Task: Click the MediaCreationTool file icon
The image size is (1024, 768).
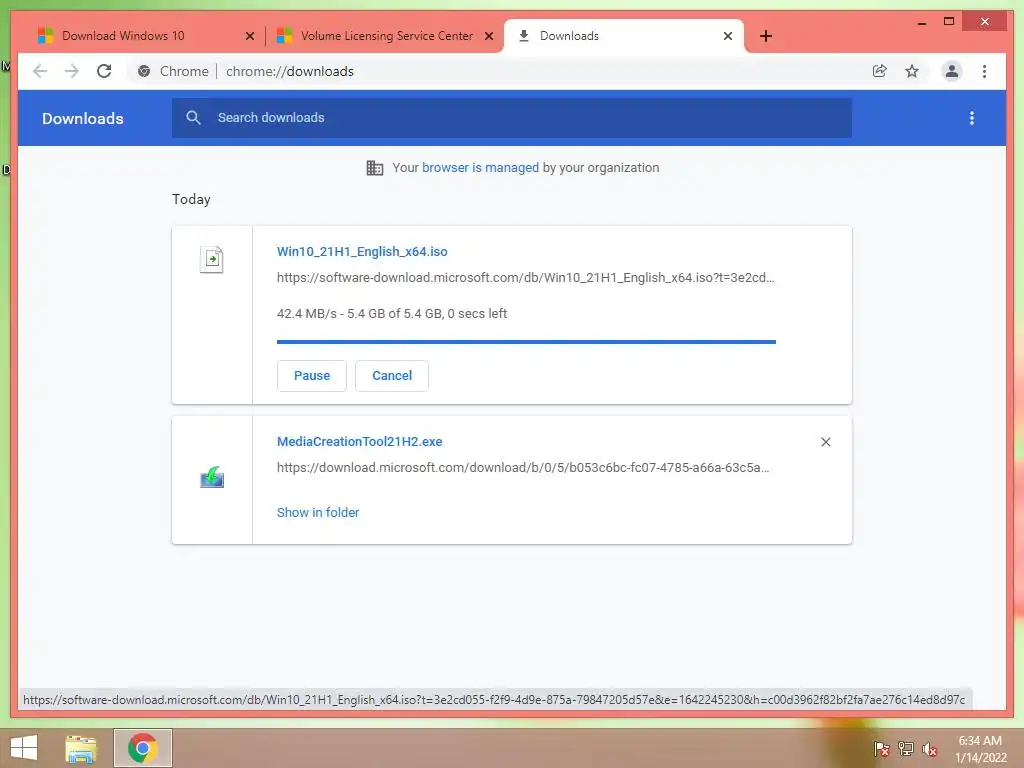Action: point(212,477)
